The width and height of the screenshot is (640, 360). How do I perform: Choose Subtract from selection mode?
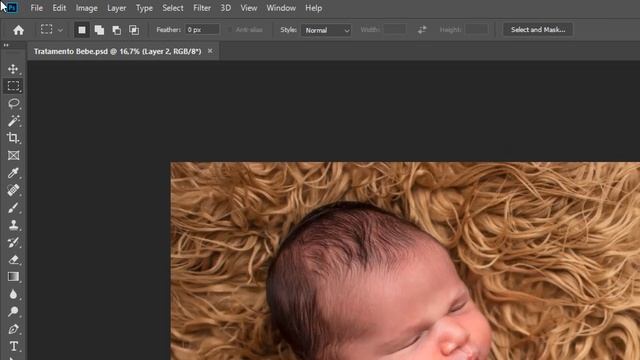click(x=117, y=30)
